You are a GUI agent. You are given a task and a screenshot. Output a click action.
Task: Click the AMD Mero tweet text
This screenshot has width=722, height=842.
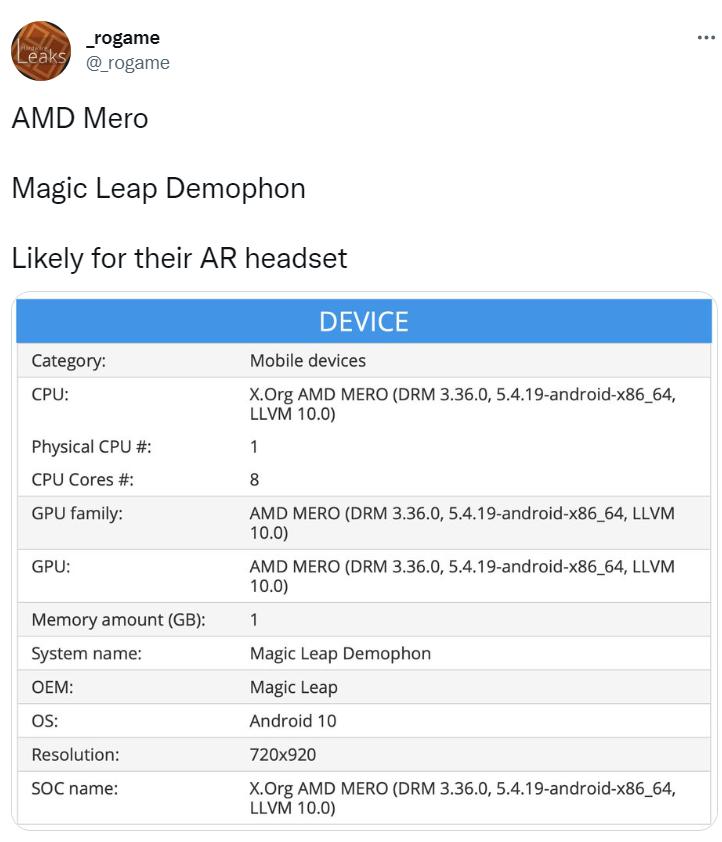[79, 117]
